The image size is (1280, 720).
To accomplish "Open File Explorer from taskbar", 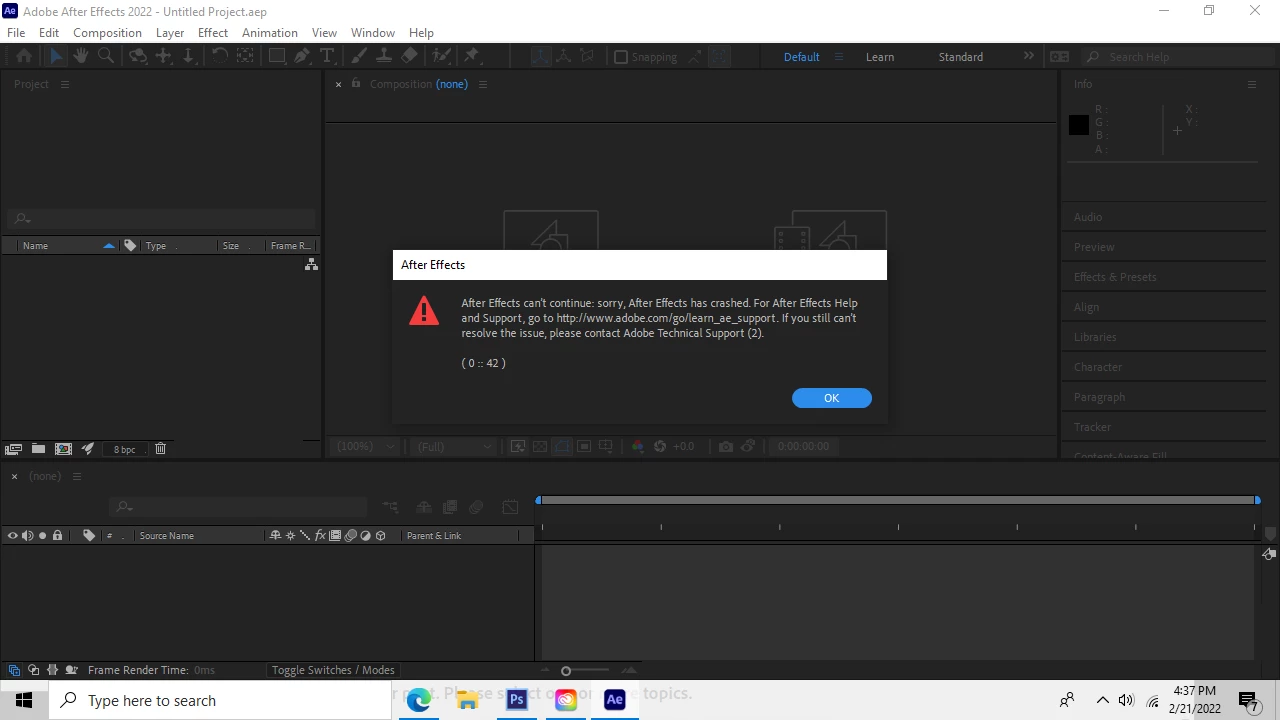I will pos(468,700).
